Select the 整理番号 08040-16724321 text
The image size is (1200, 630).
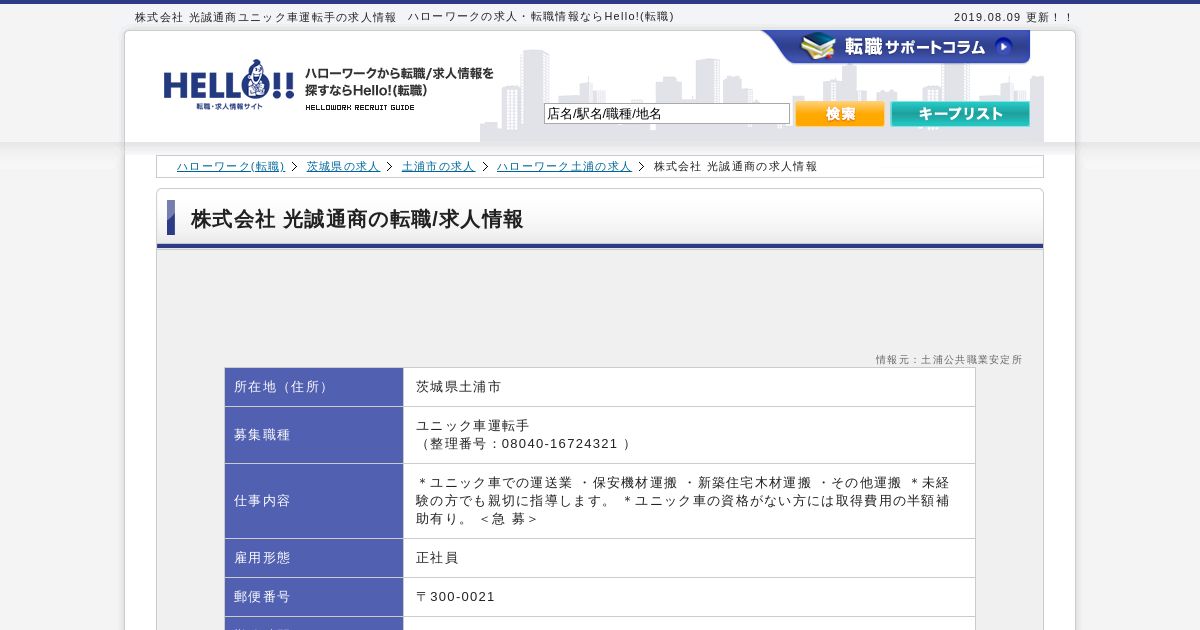tap(525, 444)
